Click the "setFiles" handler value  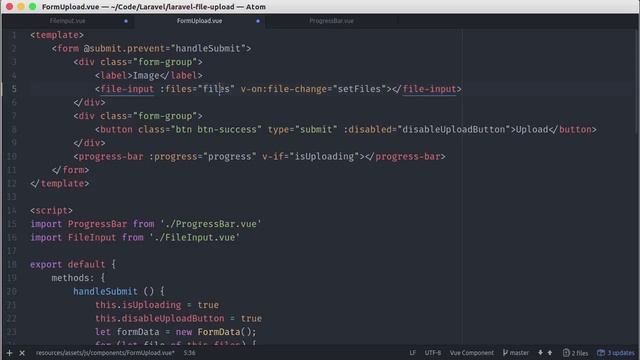[359, 89]
